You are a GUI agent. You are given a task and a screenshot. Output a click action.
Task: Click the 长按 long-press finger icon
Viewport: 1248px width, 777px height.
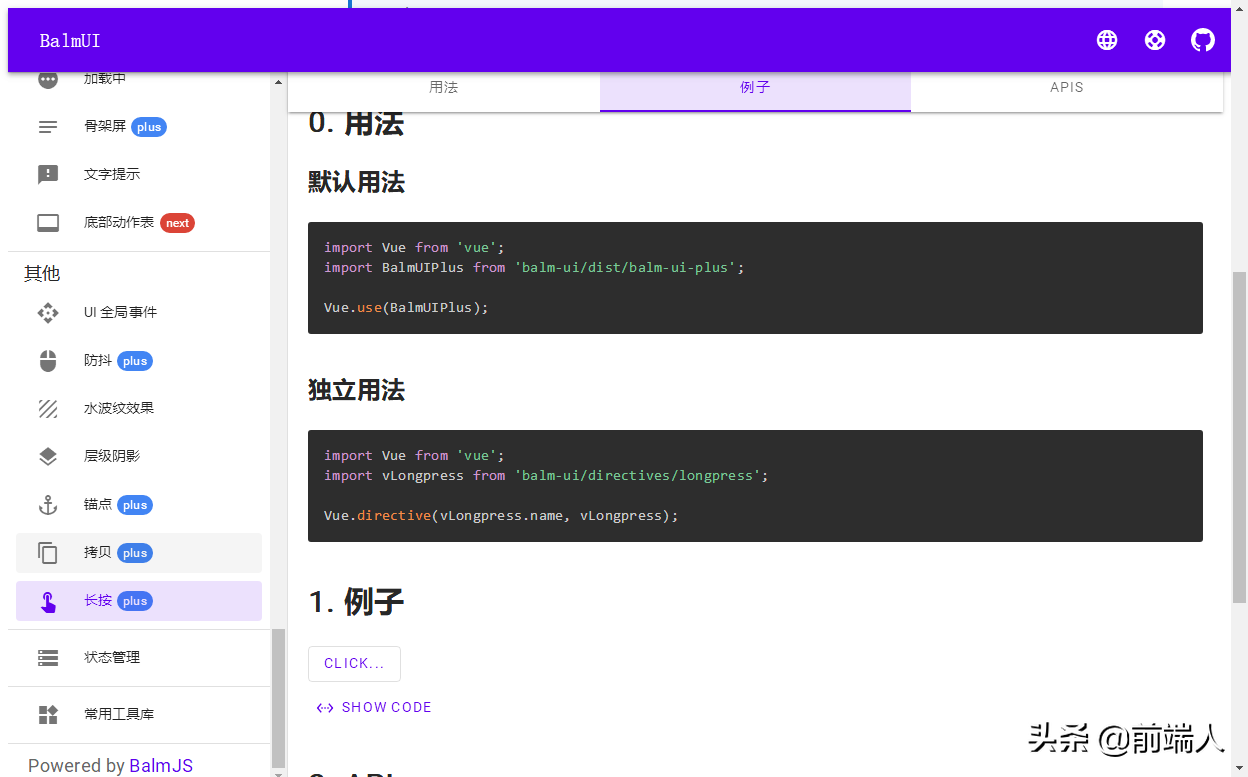click(x=47, y=601)
